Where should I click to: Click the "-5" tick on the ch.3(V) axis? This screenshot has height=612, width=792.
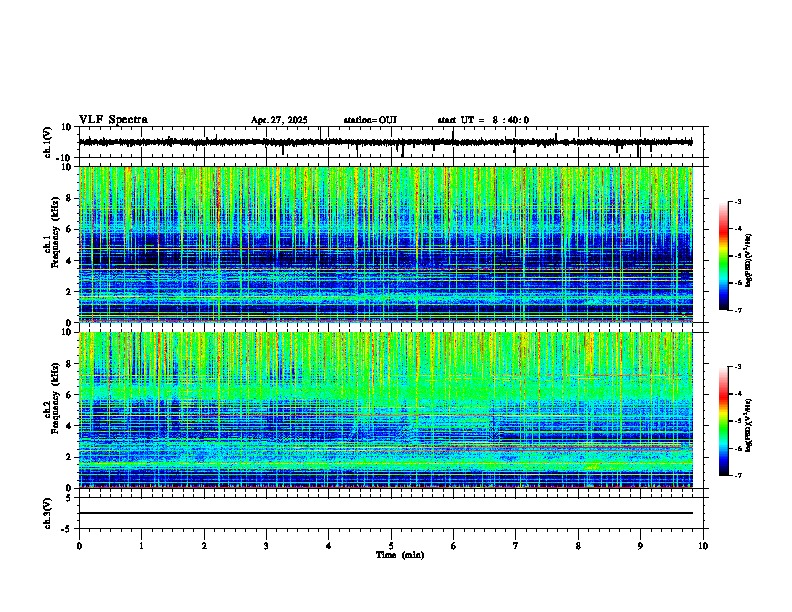click(68, 528)
